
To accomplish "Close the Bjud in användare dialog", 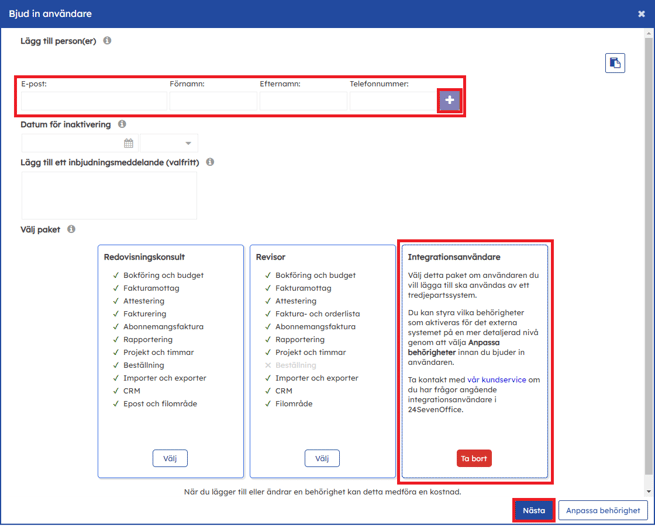I will click(x=641, y=14).
